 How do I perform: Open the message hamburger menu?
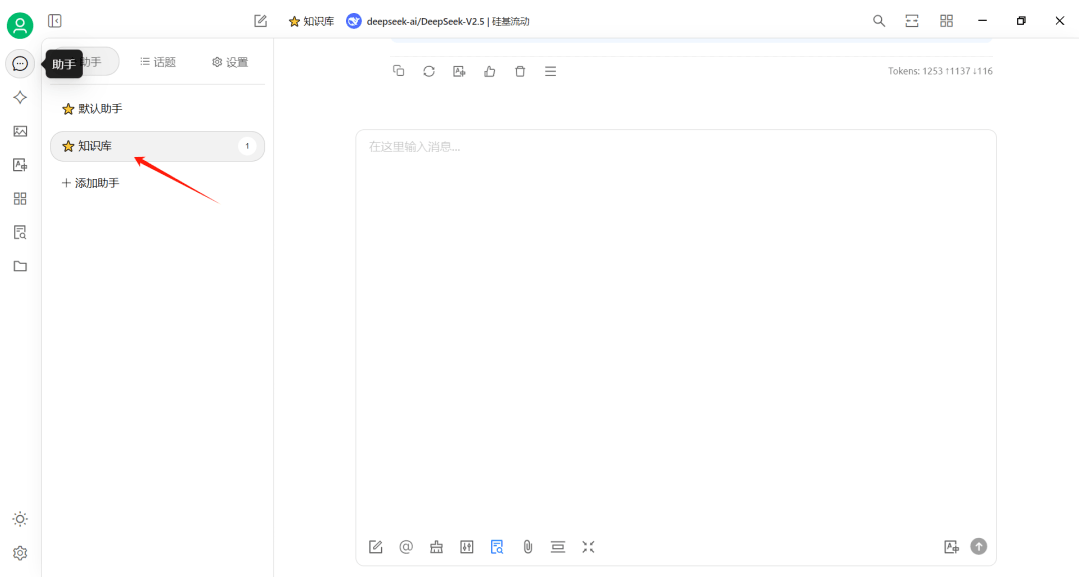550,71
